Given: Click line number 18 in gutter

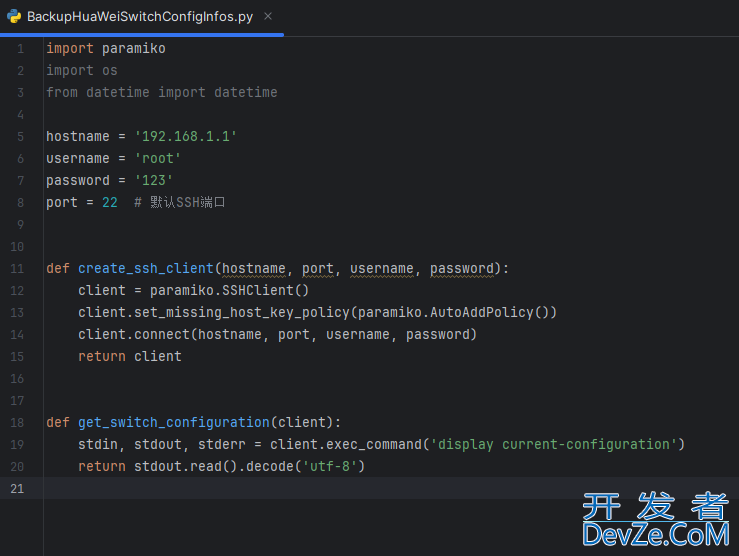Looking at the screenshot, I should click(17, 423).
